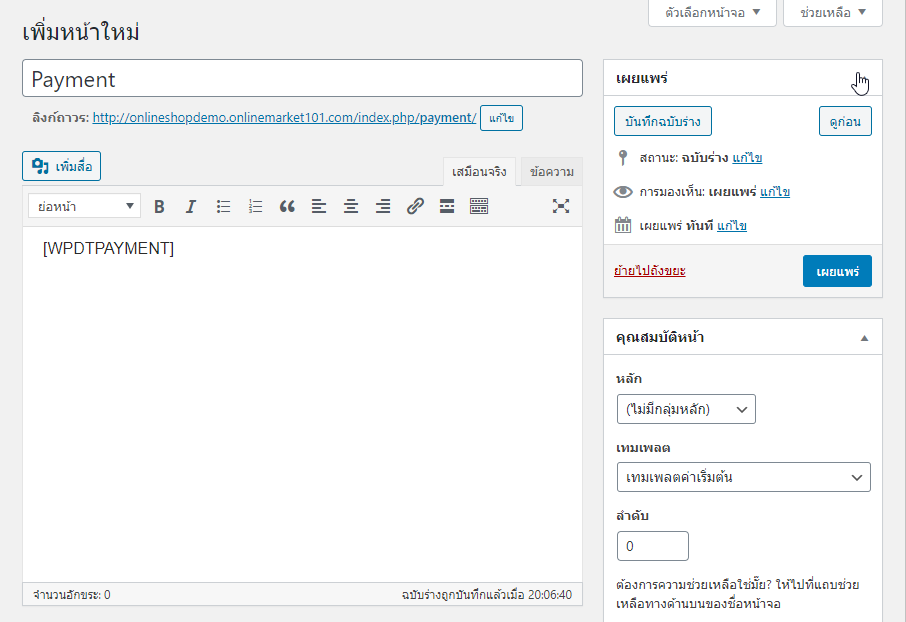Click the Payment title input field
Screen dimensions: 906x622
point(302,78)
